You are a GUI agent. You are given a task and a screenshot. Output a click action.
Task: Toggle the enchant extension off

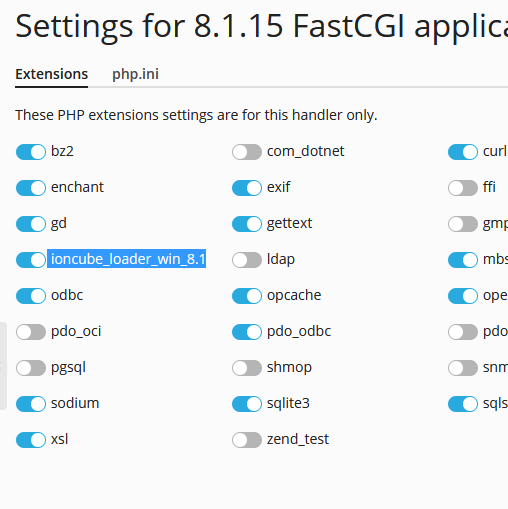[31, 188]
